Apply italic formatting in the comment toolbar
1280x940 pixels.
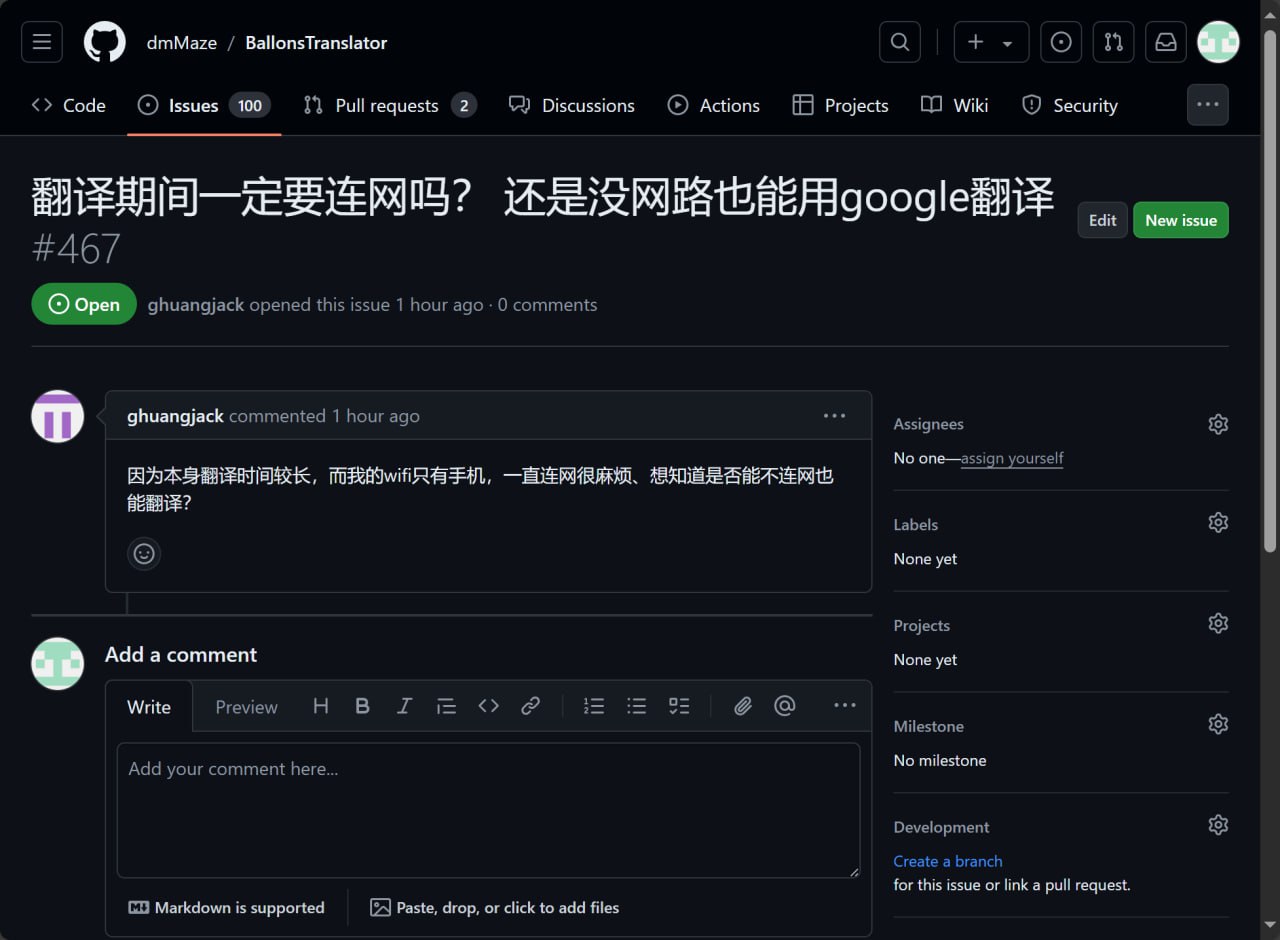pyautogui.click(x=404, y=705)
